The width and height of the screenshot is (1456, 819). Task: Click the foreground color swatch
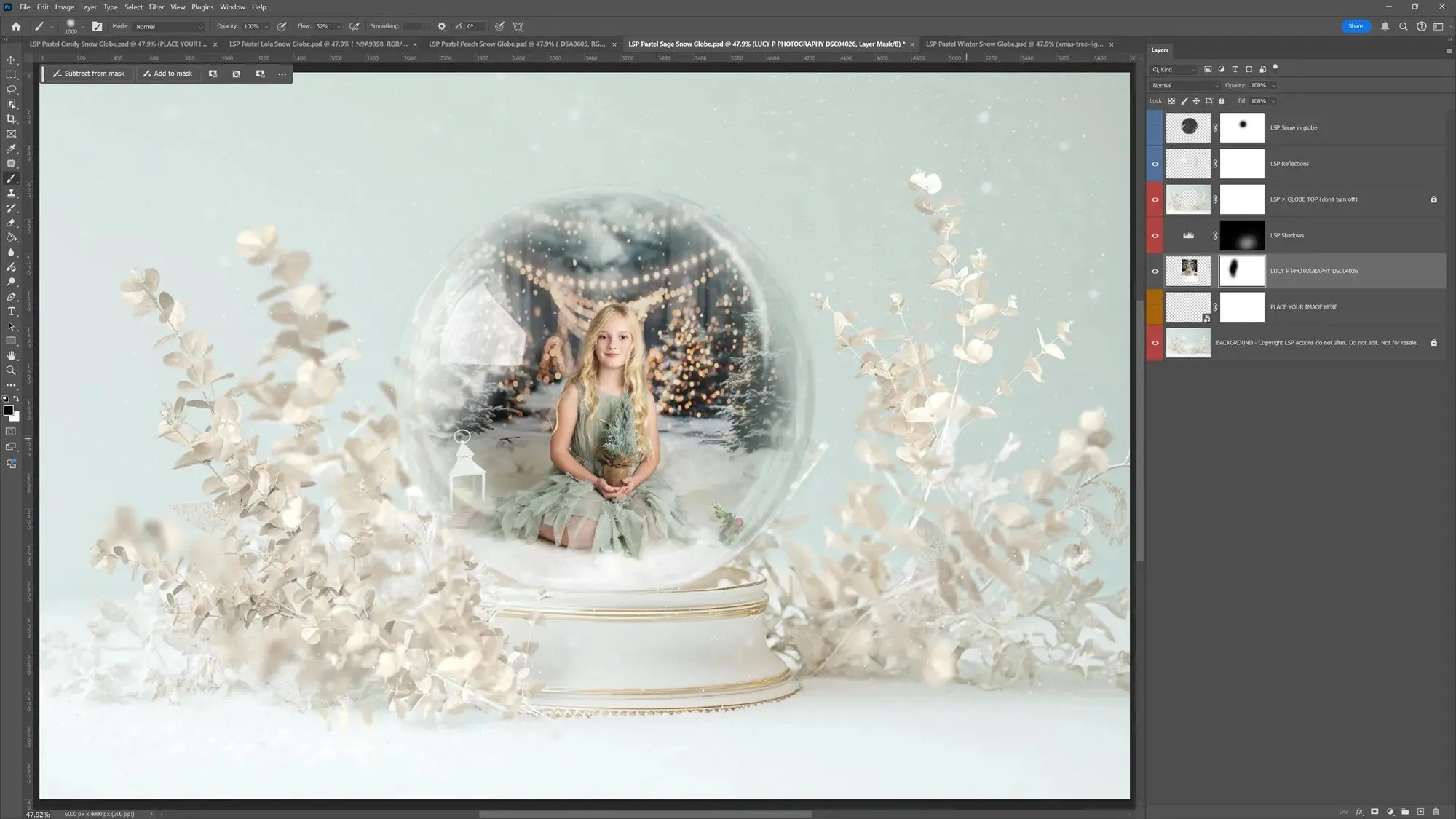(8, 411)
